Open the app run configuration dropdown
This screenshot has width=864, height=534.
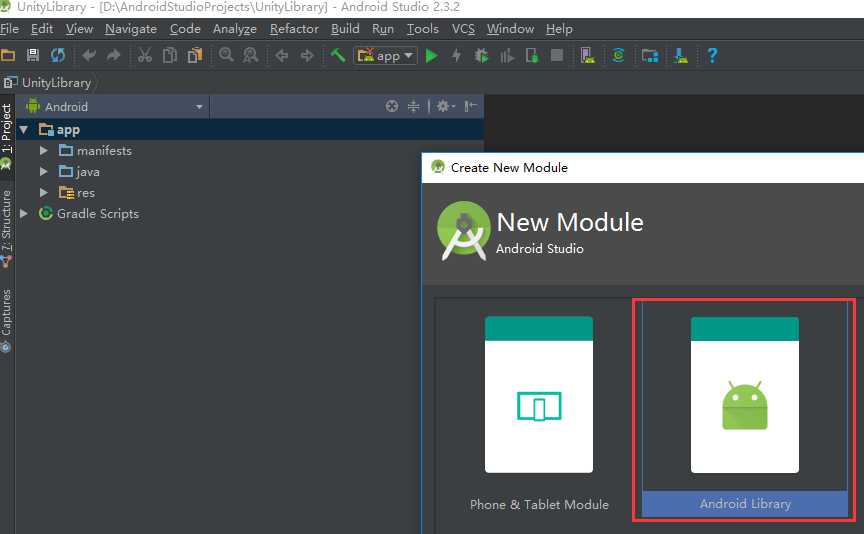[386, 56]
